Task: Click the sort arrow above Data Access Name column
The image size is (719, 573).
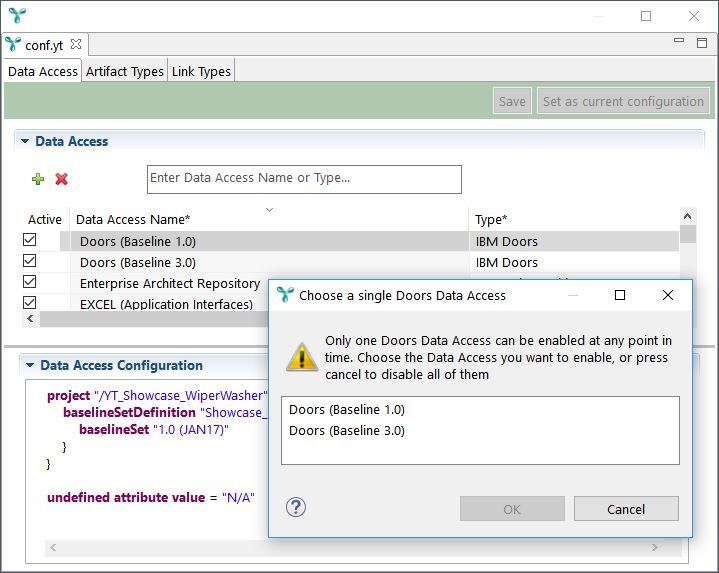Action: (x=269, y=210)
